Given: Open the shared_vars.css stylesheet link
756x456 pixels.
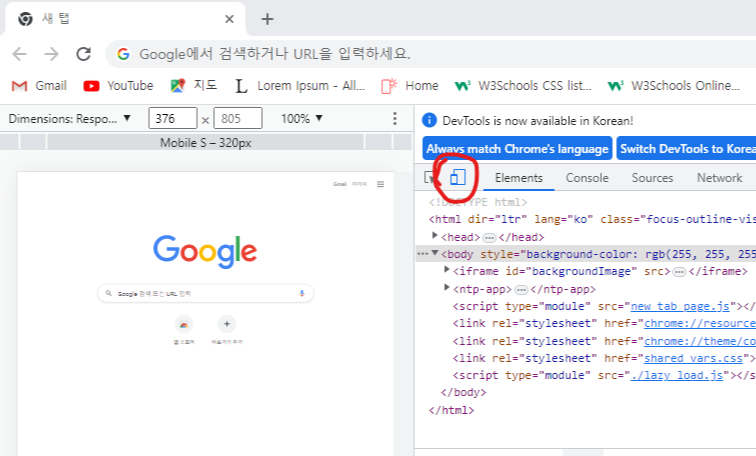Looking at the screenshot, I should 693,359.
